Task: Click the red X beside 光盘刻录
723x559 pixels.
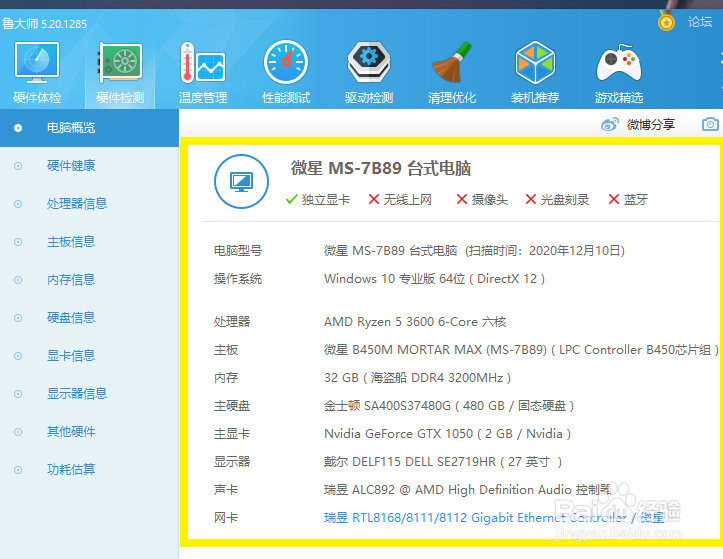Action: click(x=531, y=199)
